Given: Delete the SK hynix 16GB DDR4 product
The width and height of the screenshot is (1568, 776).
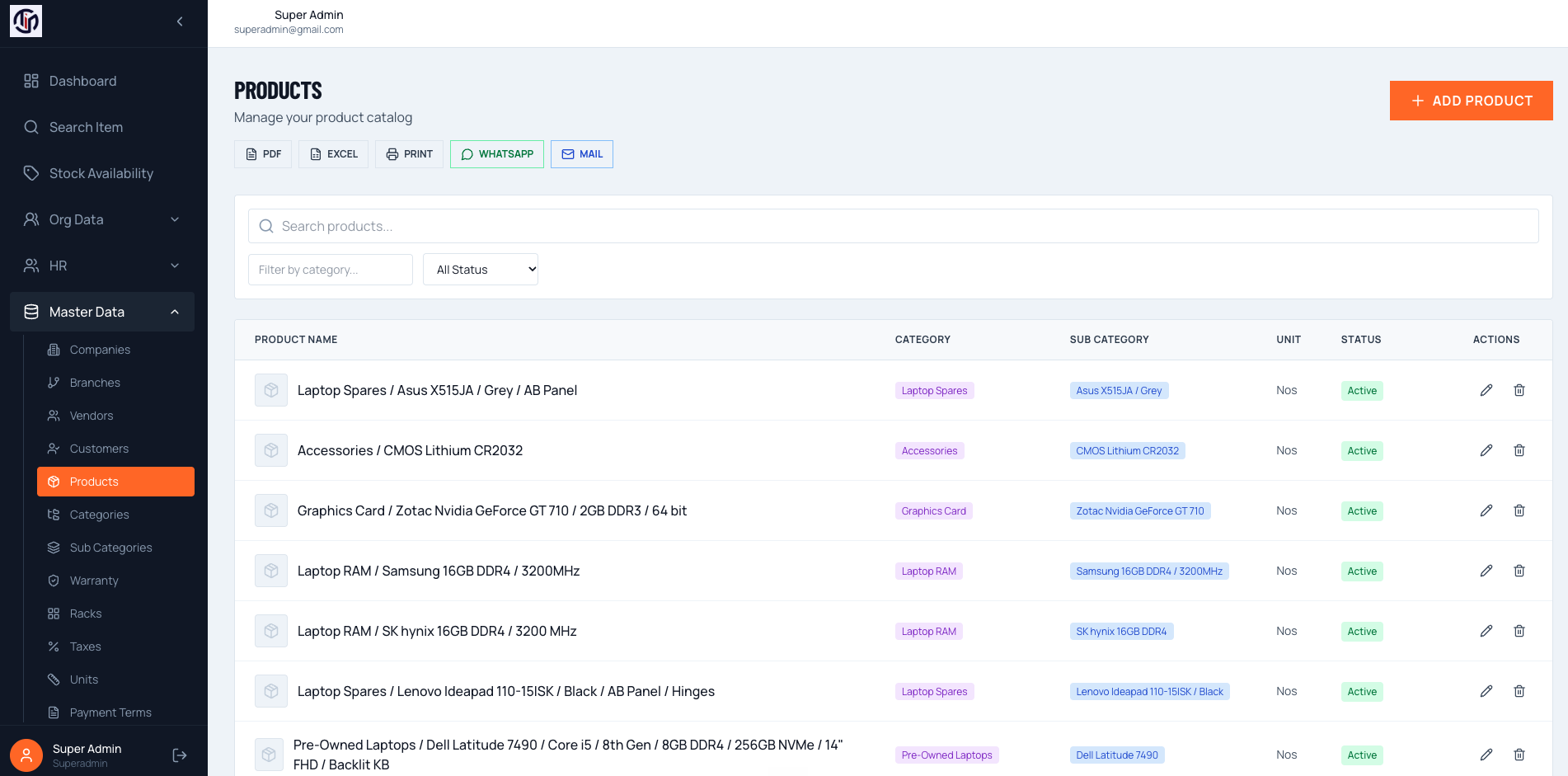Looking at the screenshot, I should pyautogui.click(x=1519, y=631).
